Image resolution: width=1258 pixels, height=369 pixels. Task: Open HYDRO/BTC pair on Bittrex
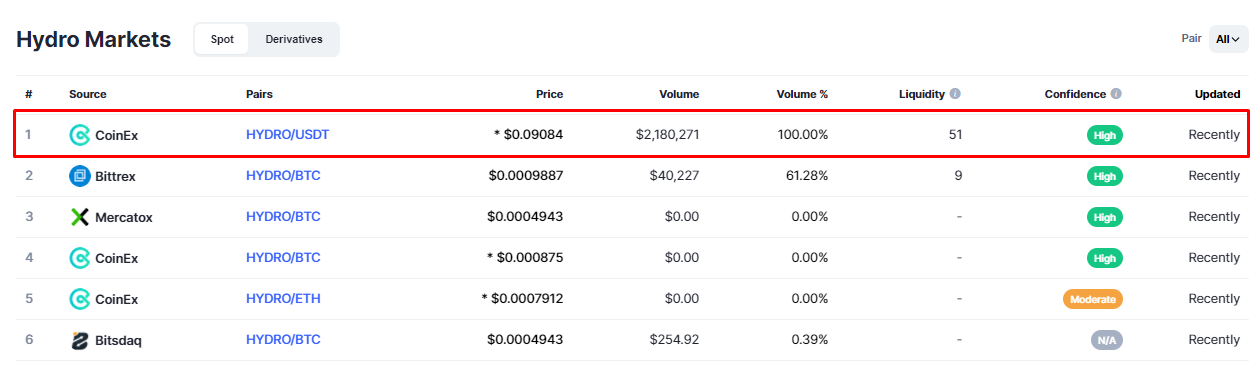click(283, 176)
